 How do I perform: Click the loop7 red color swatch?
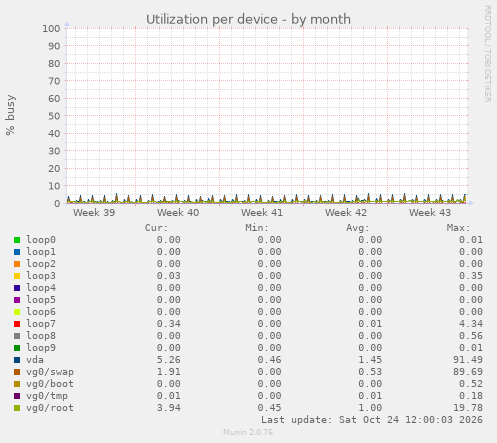click(x=17, y=324)
